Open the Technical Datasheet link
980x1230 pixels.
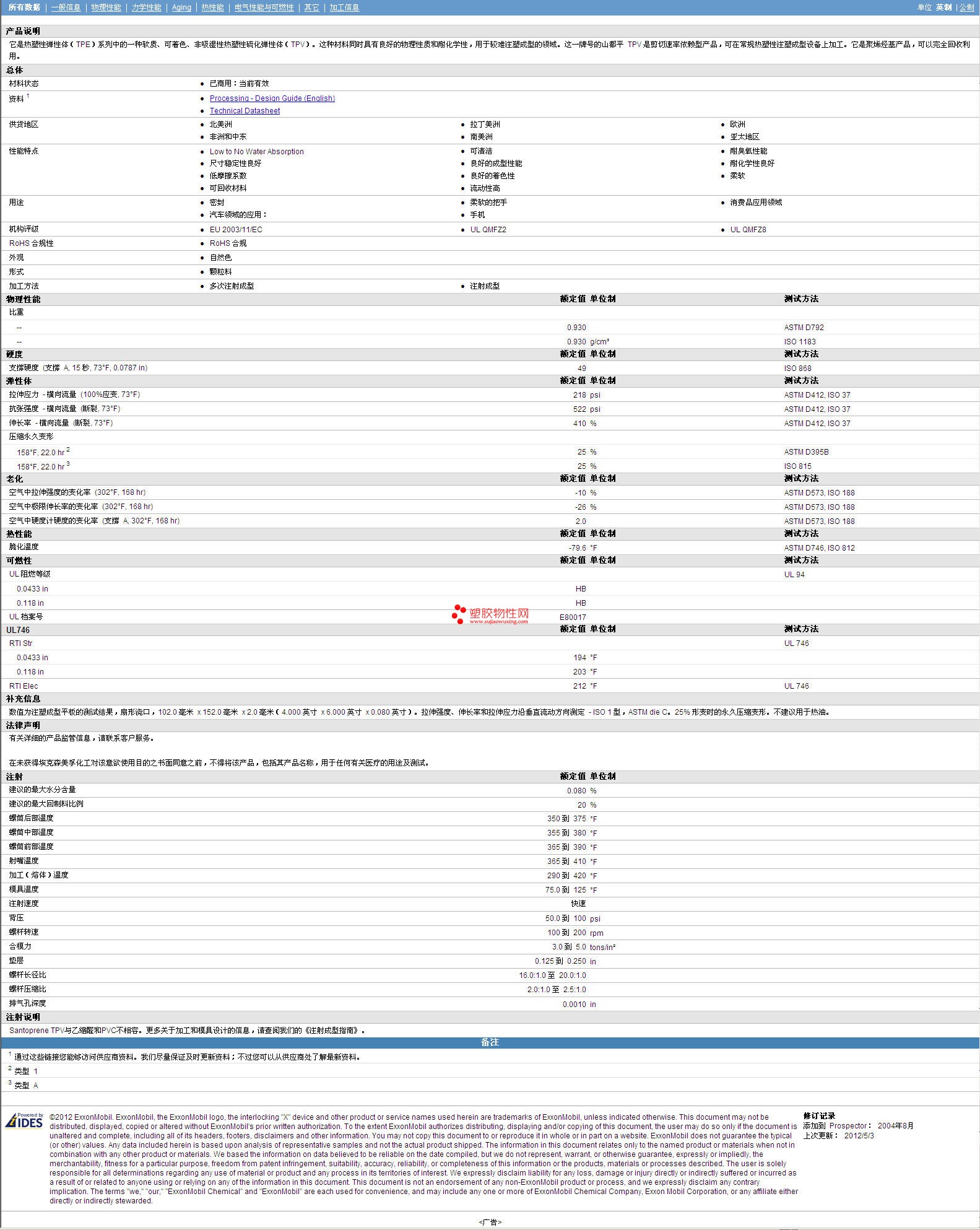click(x=245, y=111)
